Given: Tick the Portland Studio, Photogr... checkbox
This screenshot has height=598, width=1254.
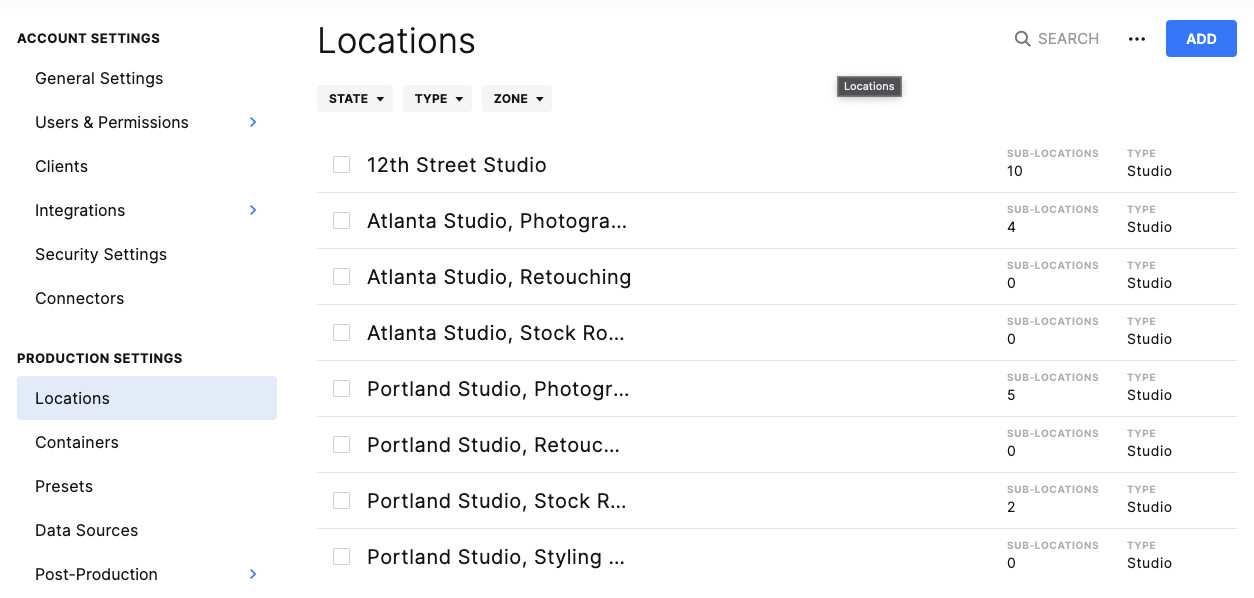Looking at the screenshot, I should tap(341, 388).
